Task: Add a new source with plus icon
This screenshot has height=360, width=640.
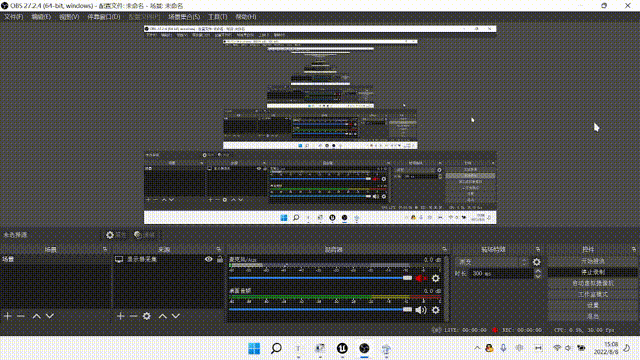Action: [120, 316]
